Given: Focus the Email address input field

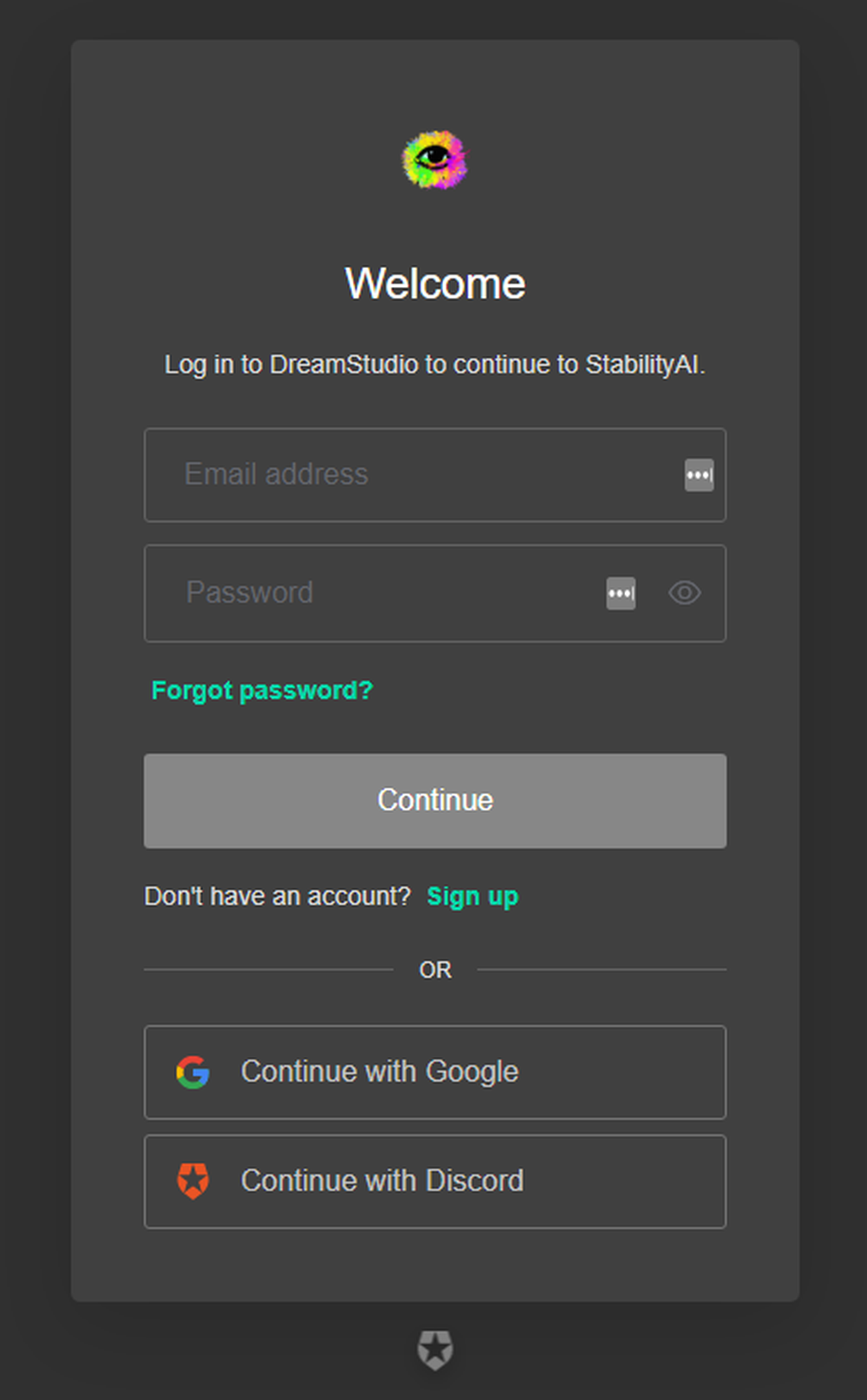Looking at the screenshot, I should [x=416, y=475].
